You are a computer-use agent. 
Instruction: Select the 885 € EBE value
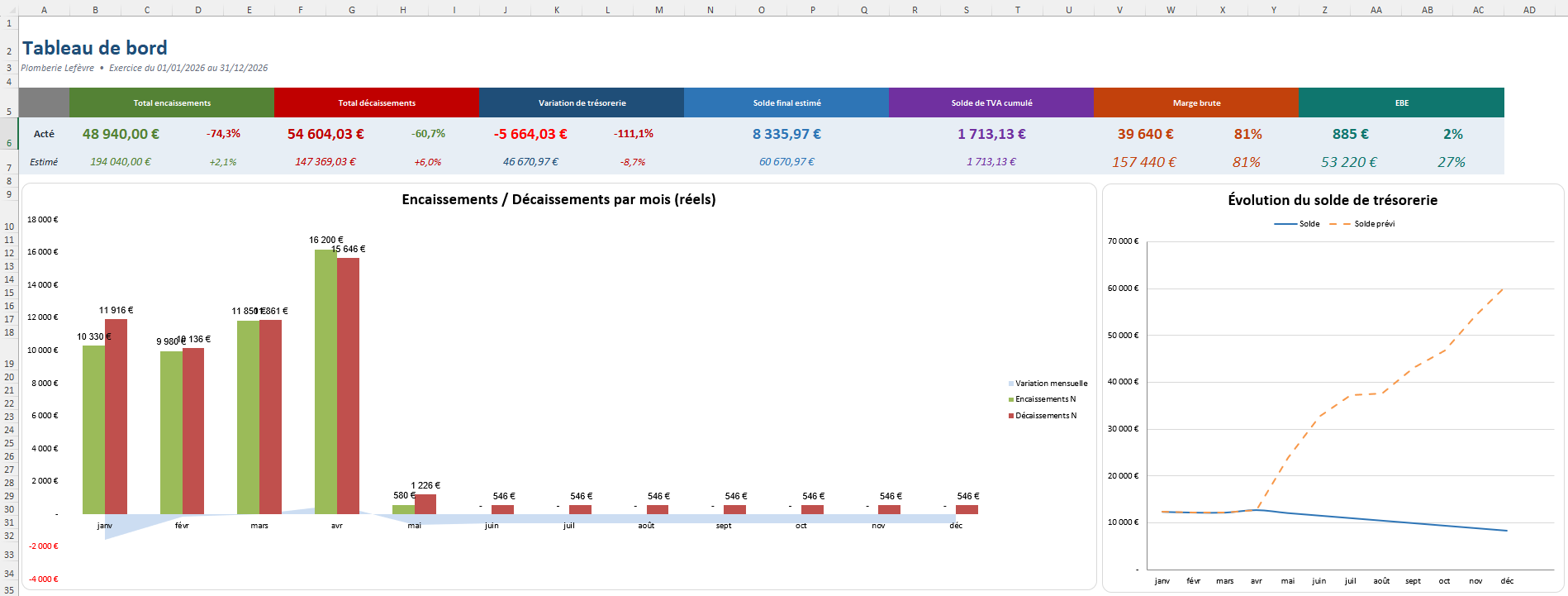coord(1350,134)
